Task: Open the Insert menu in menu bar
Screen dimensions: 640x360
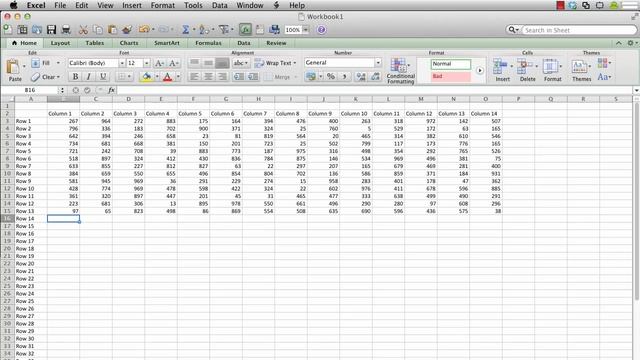Action: pos(132,5)
